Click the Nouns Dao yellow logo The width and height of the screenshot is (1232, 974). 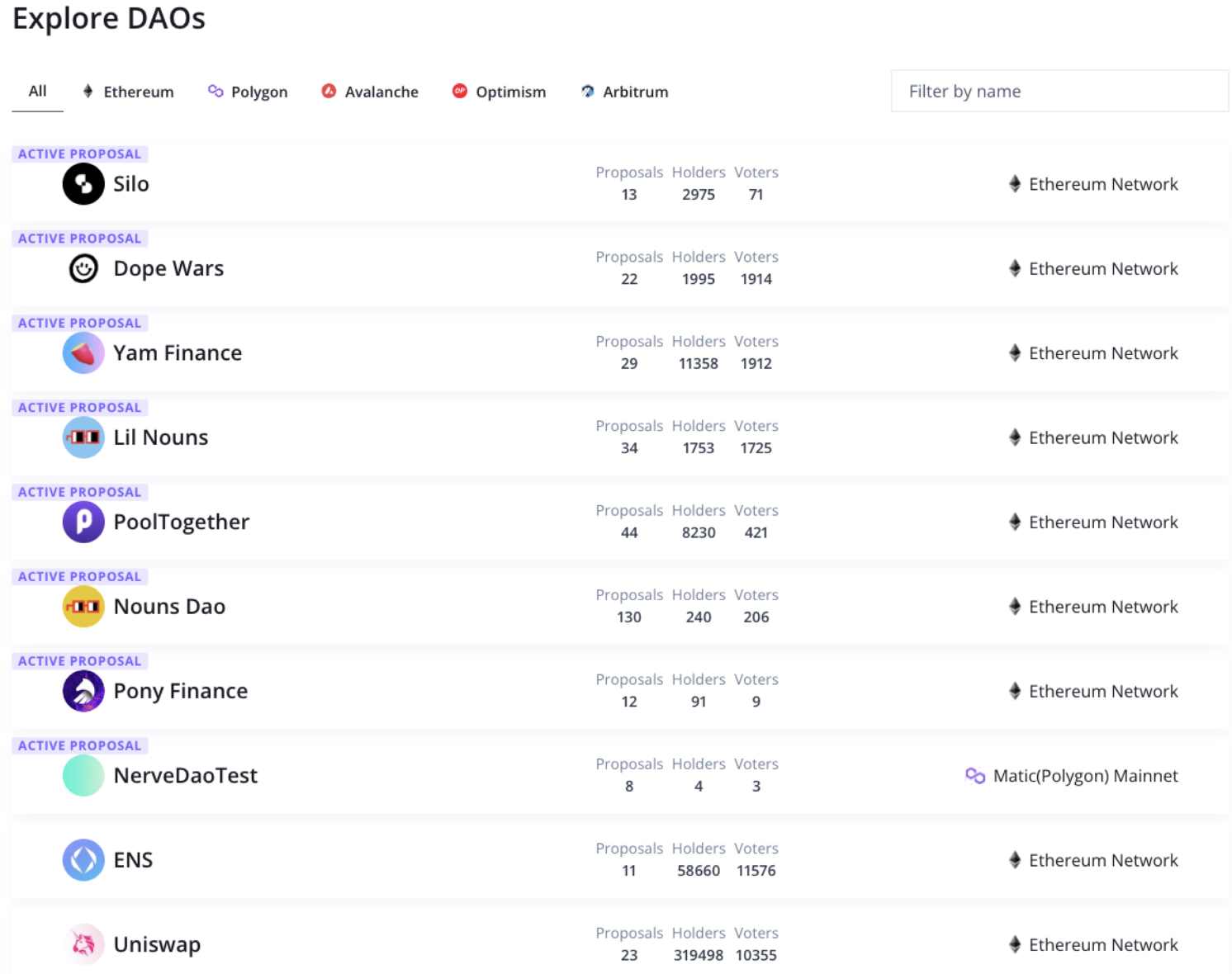coord(83,607)
